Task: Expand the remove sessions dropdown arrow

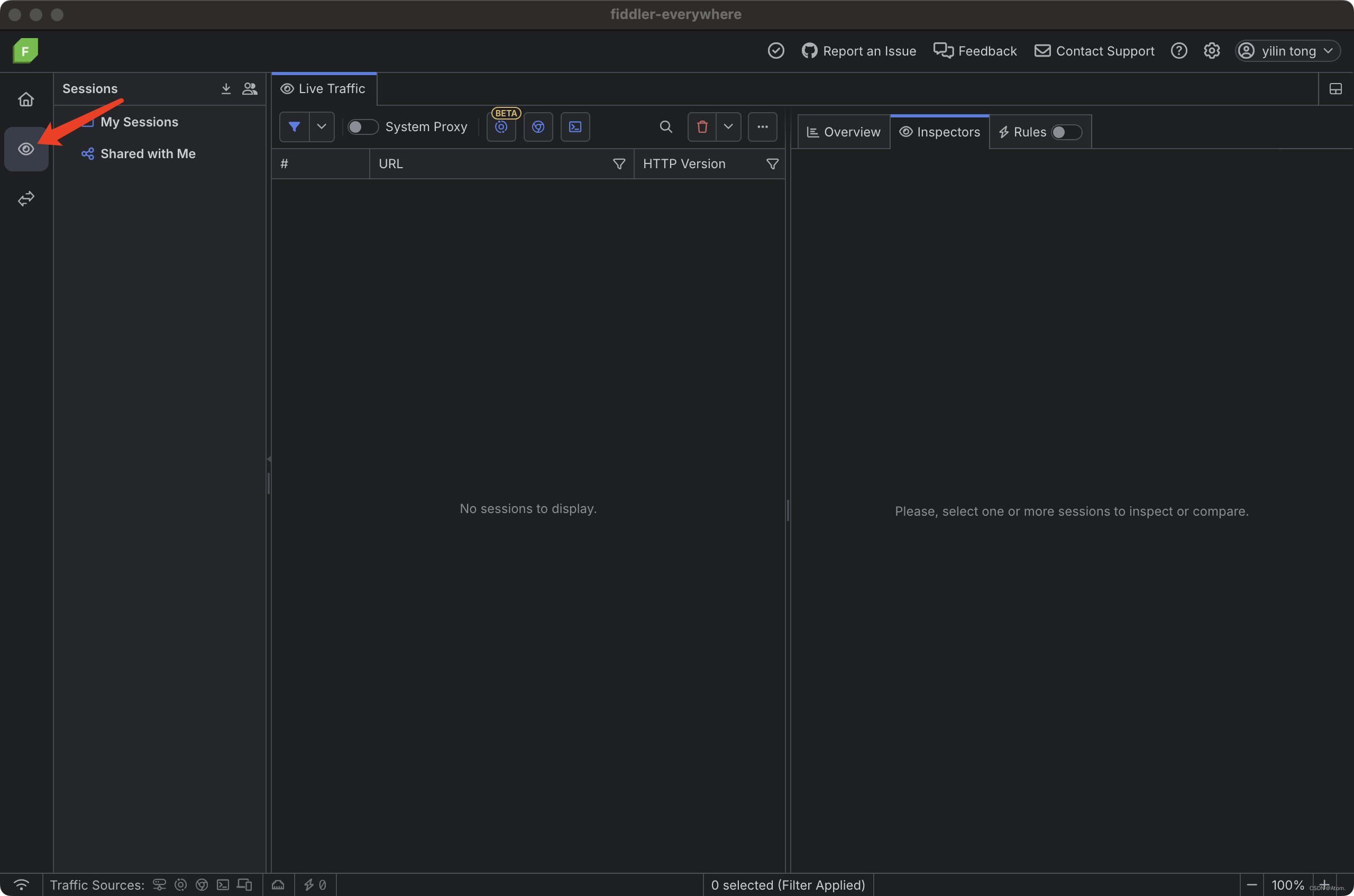Action: pyautogui.click(x=728, y=127)
